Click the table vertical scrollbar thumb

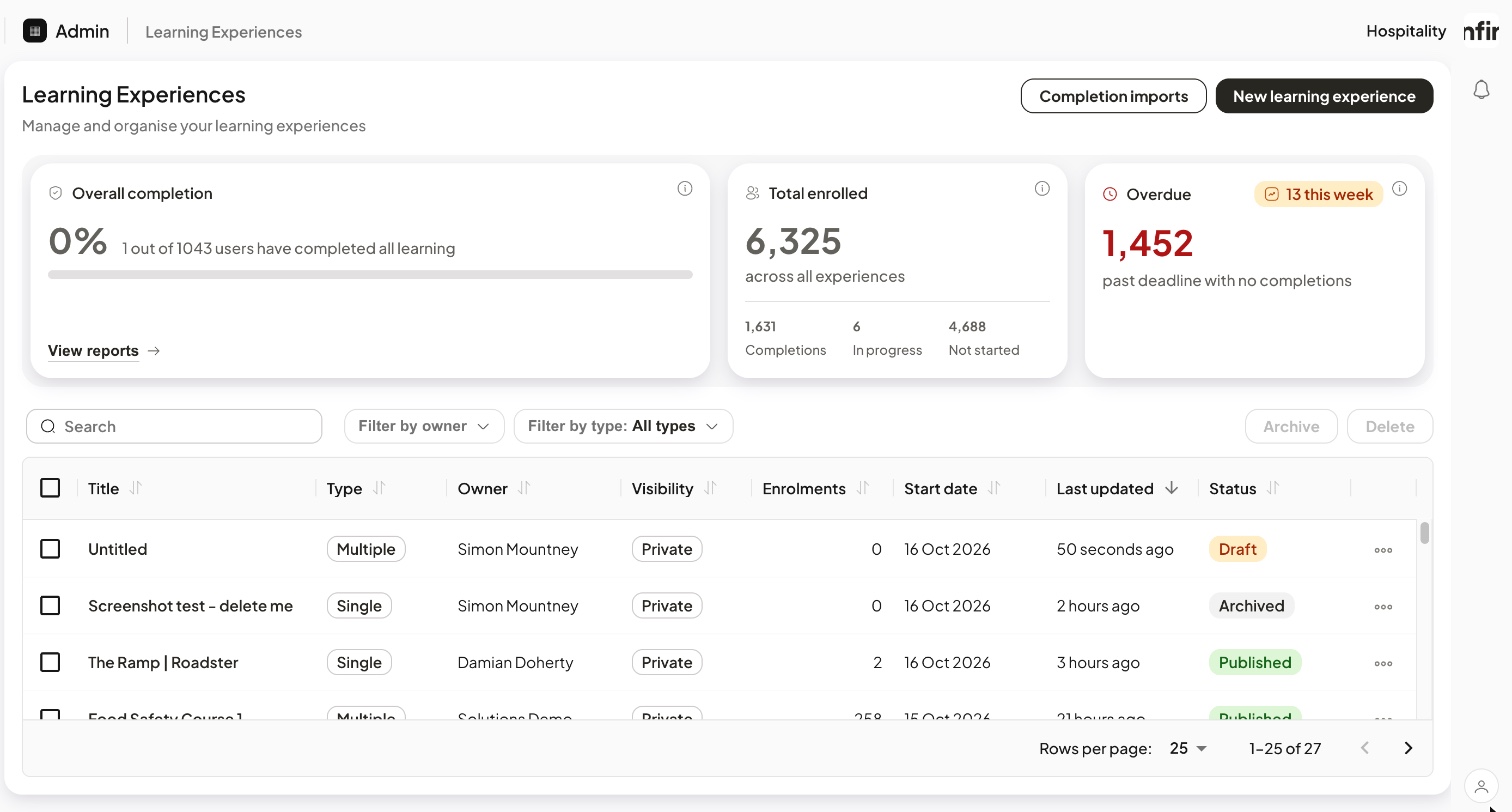(x=1424, y=533)
